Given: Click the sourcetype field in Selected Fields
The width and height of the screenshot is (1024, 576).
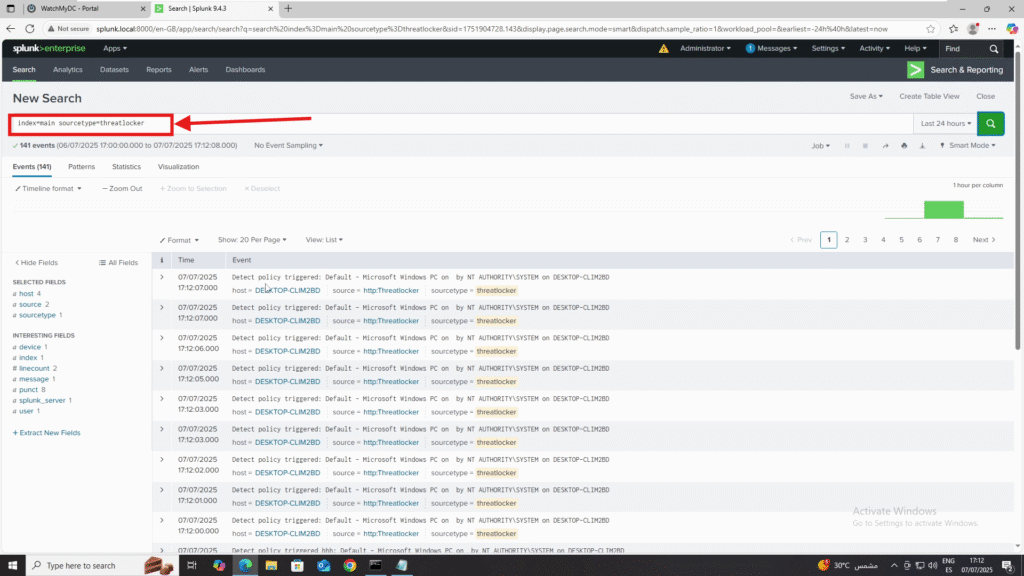Looking at the screenshot, I should (37, 315).
